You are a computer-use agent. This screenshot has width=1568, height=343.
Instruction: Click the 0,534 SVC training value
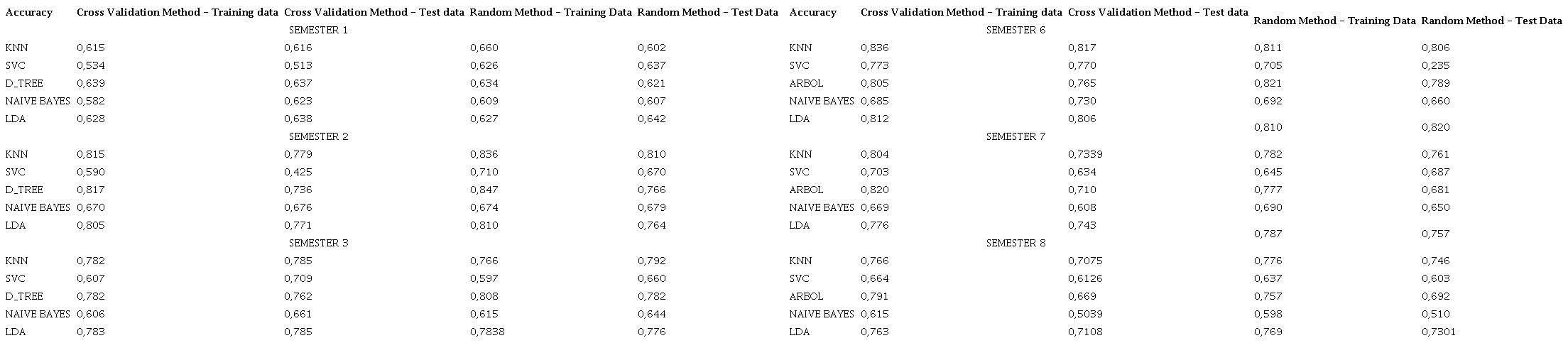tap(90, 66)
